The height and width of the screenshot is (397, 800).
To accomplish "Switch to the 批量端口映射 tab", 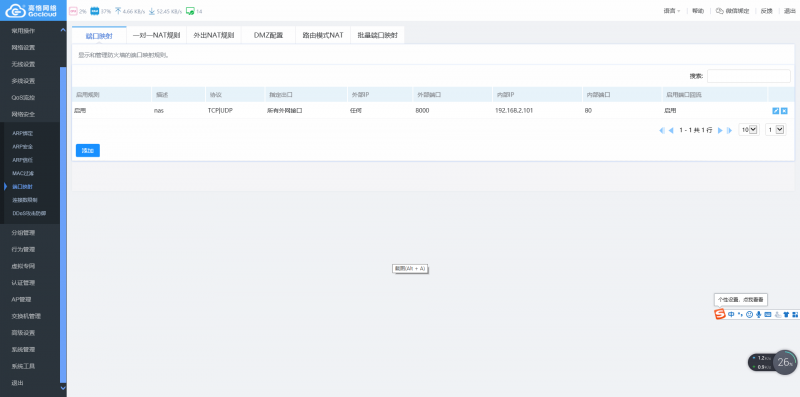I will click(x=378, y=35).
